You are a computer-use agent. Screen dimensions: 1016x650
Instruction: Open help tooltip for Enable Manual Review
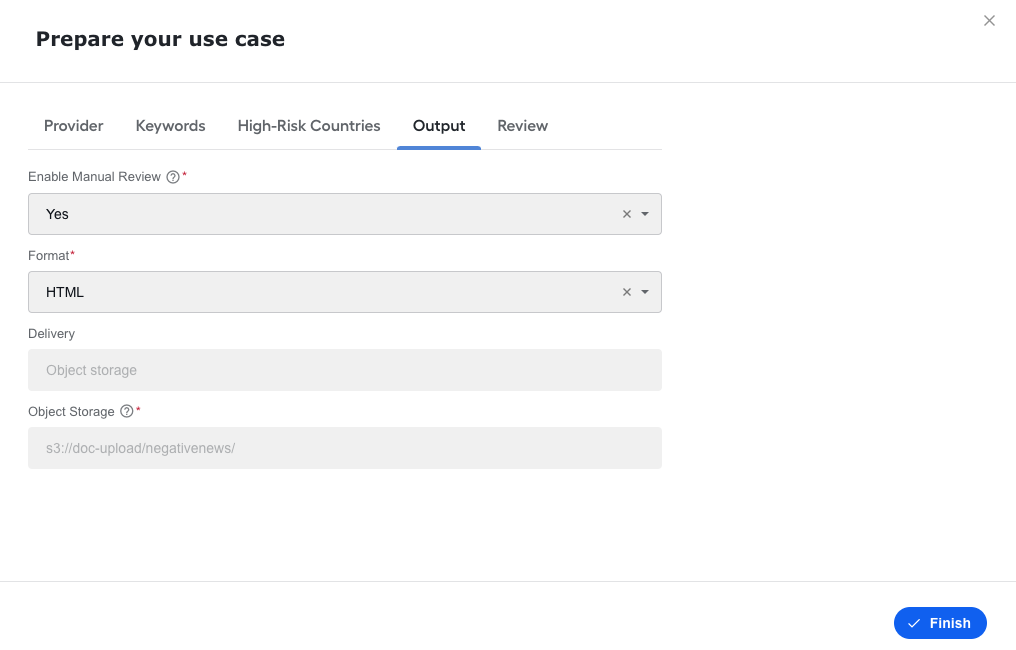pyautogui.click(x=173, y=177)
